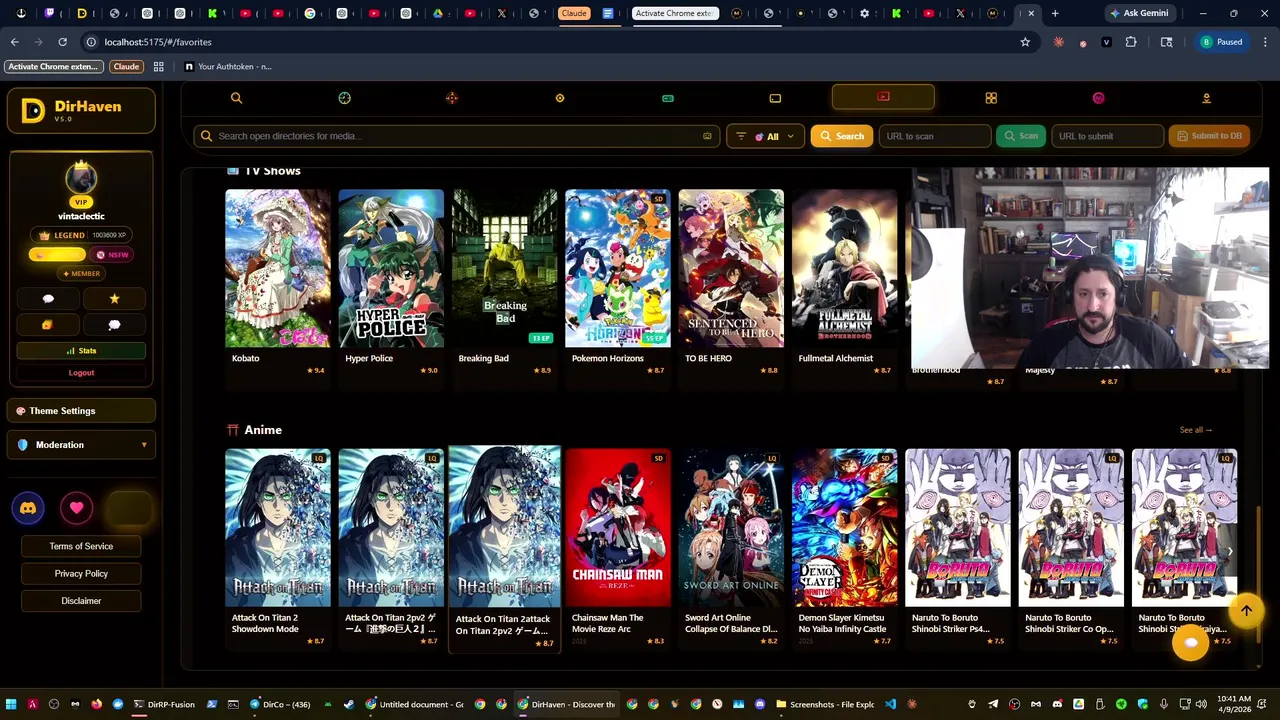Click the pink heart donate icon

click(76, 508)
